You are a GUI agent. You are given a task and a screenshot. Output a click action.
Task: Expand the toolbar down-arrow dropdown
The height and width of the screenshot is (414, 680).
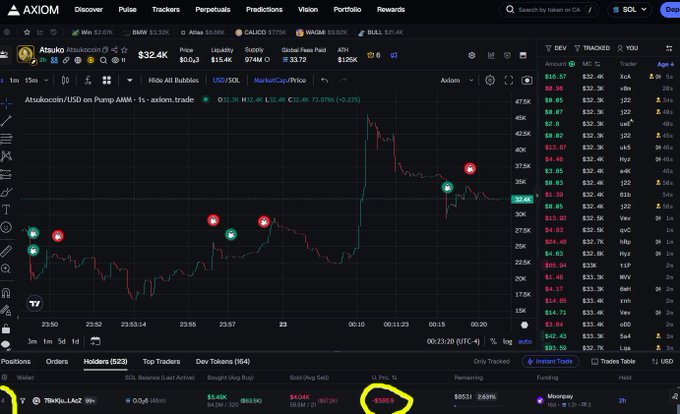click(130, 80)
